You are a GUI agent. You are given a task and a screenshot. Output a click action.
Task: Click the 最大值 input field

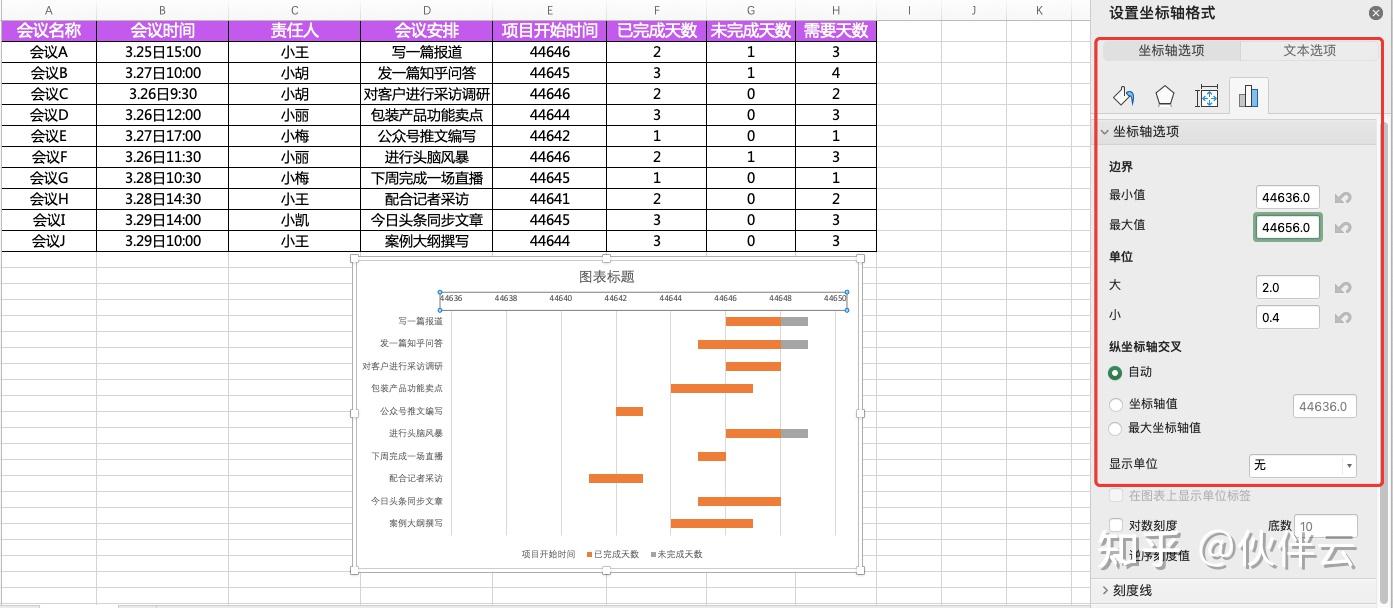point(1288,228)
